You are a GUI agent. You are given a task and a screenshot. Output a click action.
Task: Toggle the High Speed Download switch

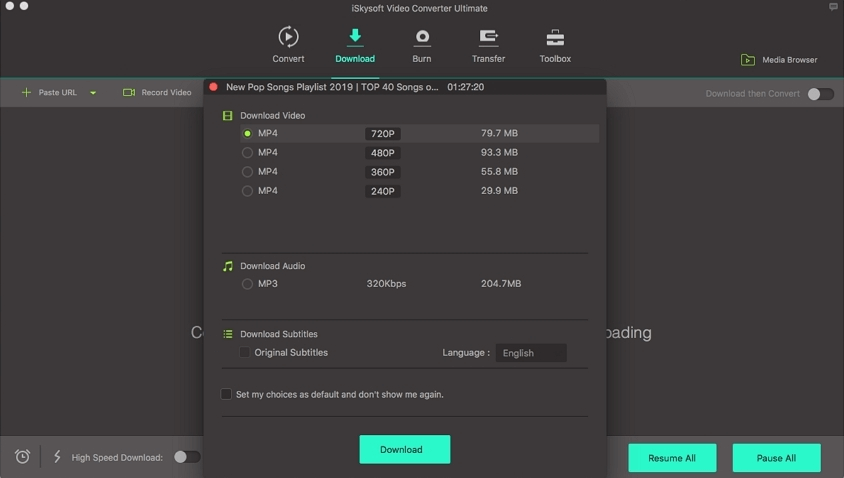187,457
